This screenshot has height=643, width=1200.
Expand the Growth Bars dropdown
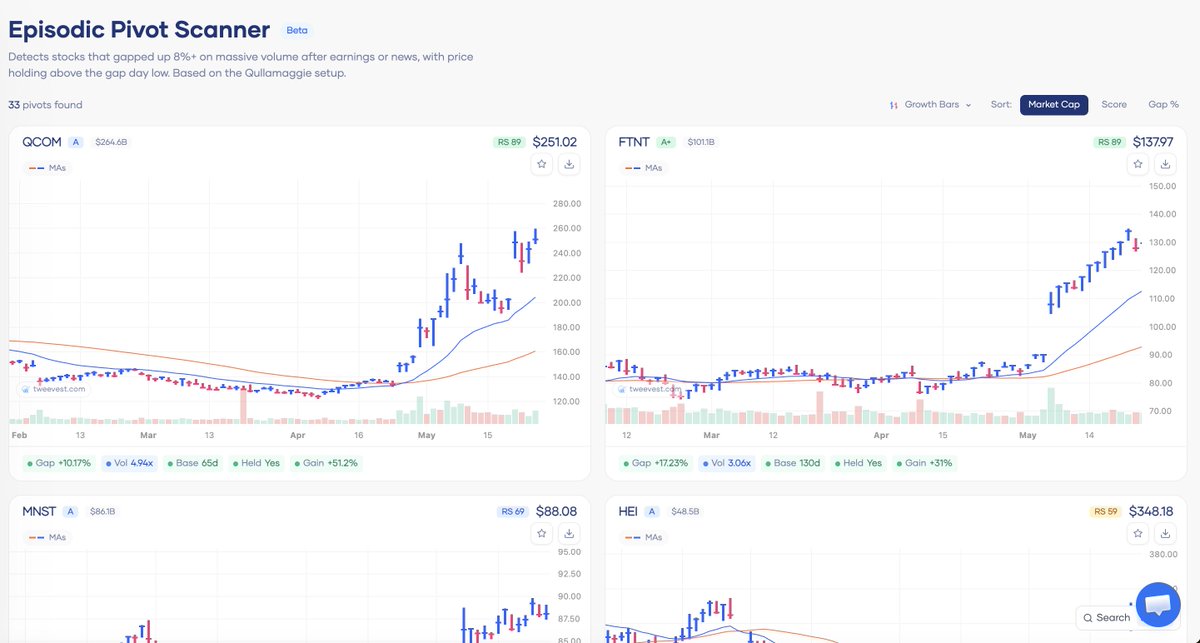tap(930, 105)
